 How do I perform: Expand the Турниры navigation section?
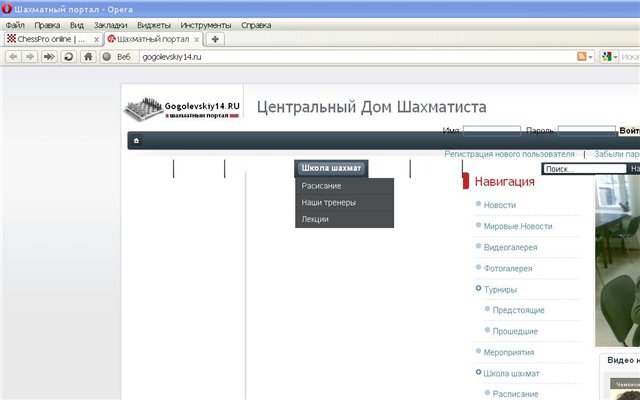[500, 289]
